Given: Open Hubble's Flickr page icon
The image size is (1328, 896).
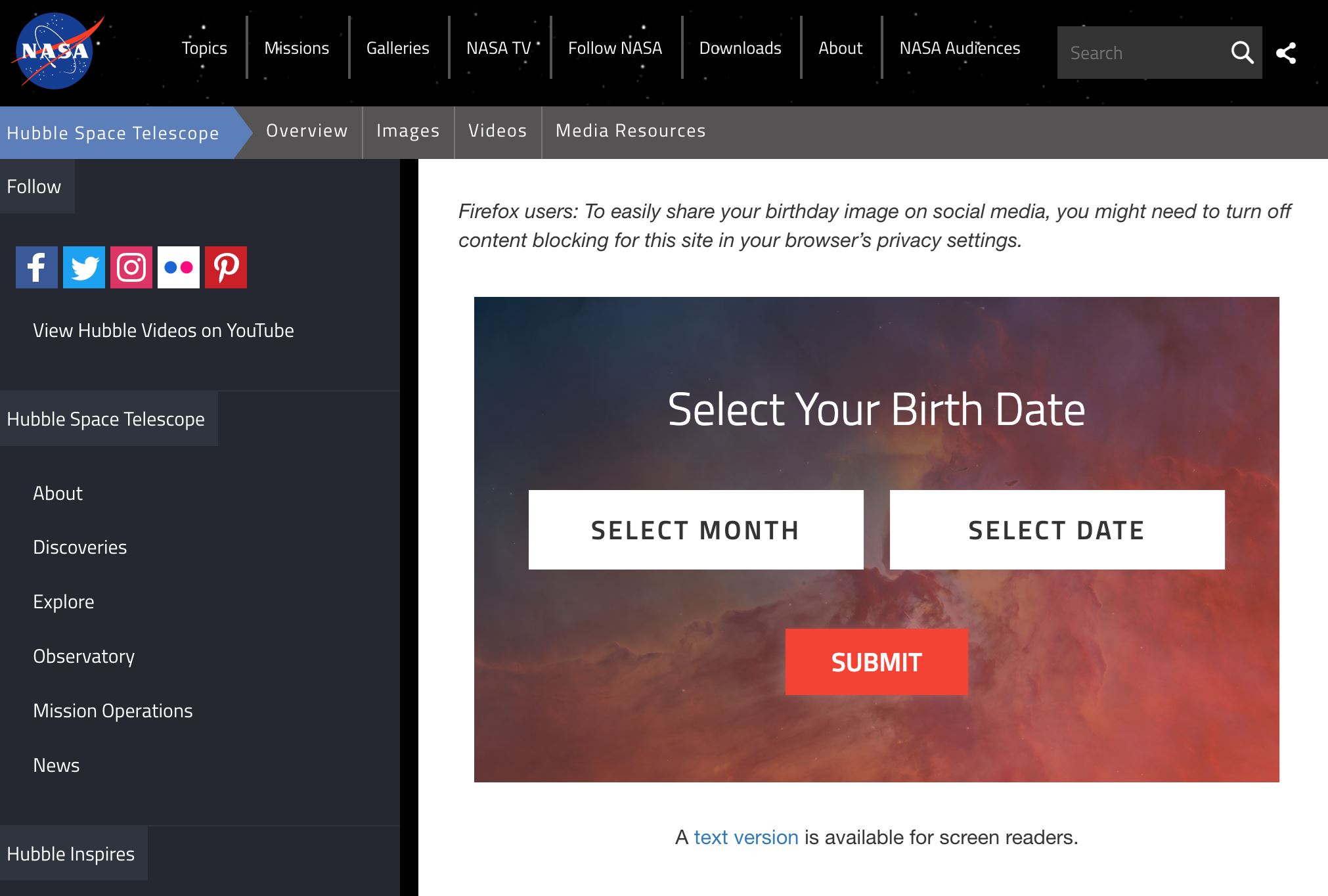Looking at the screenshot, I should [x=179, y=267].
